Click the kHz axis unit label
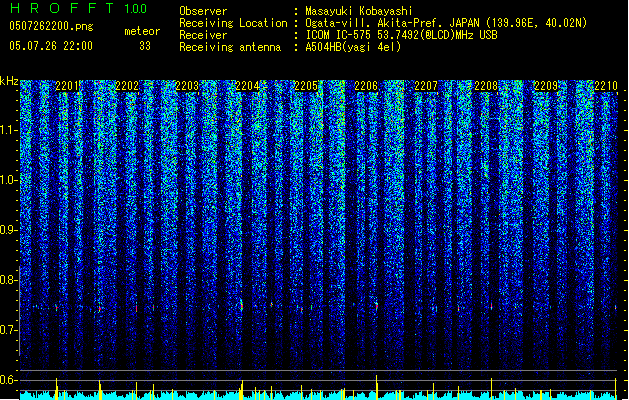This screenshot has width=629, height=400. coord(9,81)
